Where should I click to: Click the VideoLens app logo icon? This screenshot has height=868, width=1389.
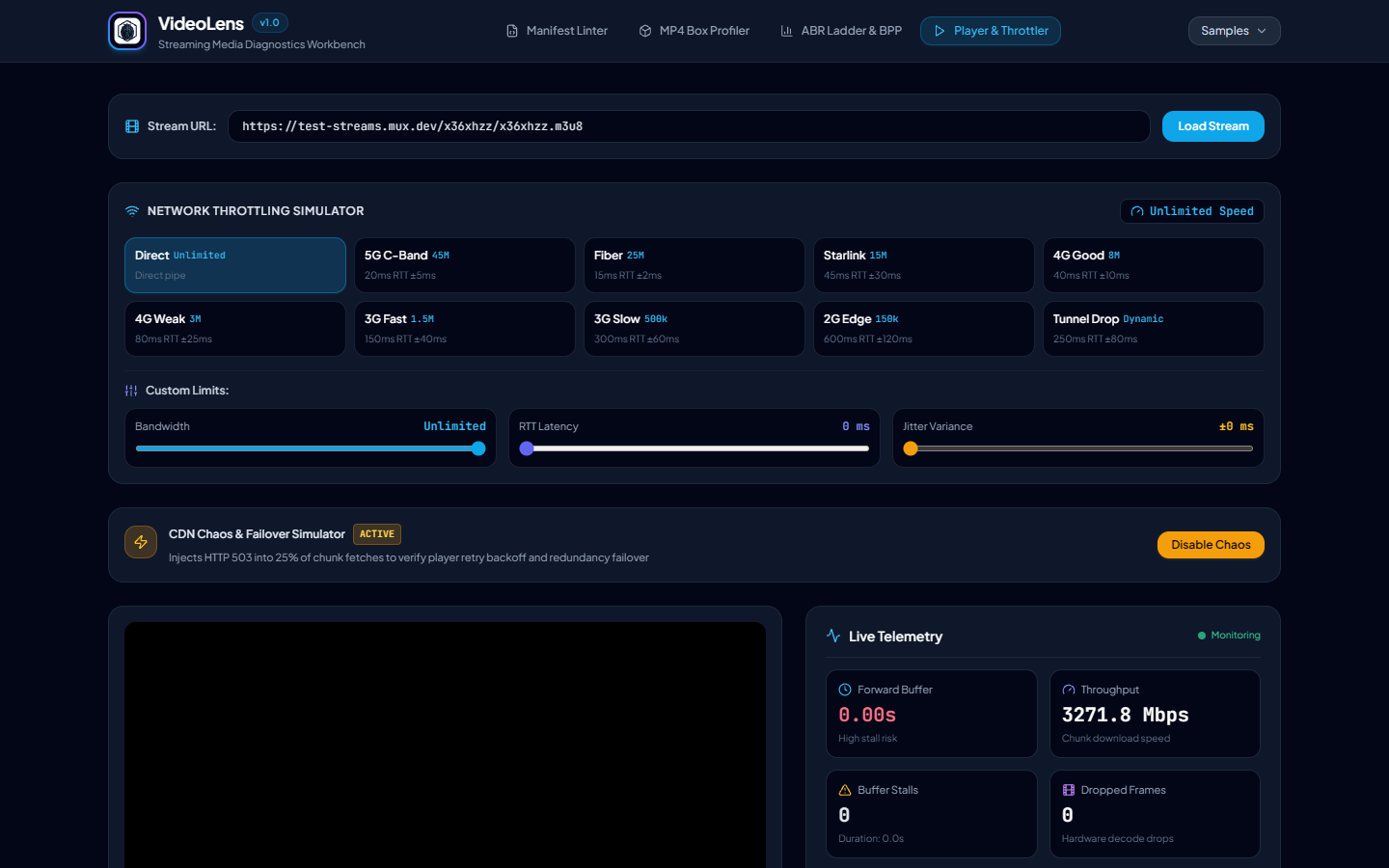click(x=127, y=31)
